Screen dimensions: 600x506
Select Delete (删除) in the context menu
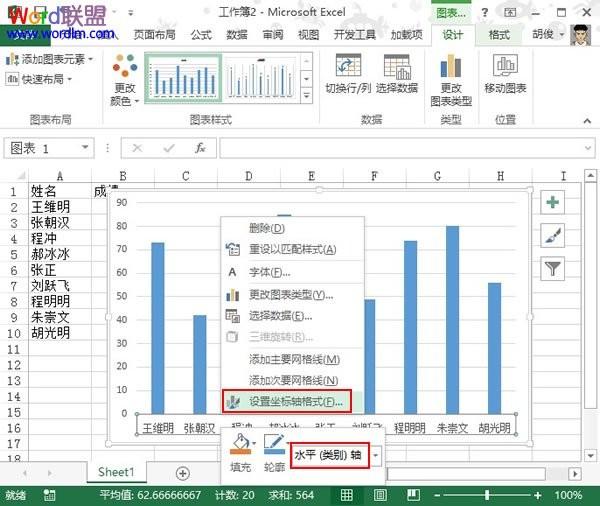pos(263,228)
